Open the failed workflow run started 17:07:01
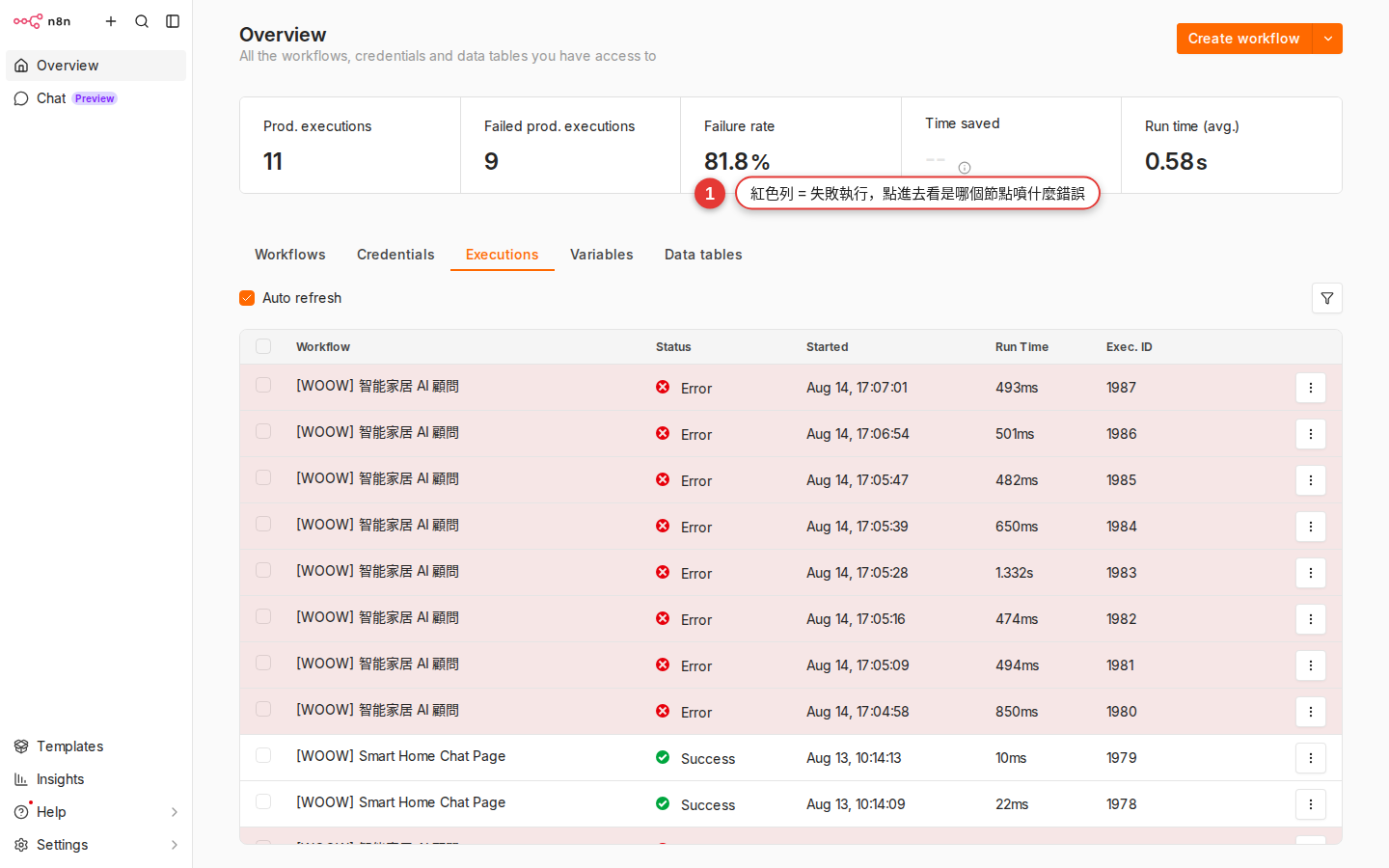The width and height of the screenshot is (1389, 868). click(x=790, y=388)
